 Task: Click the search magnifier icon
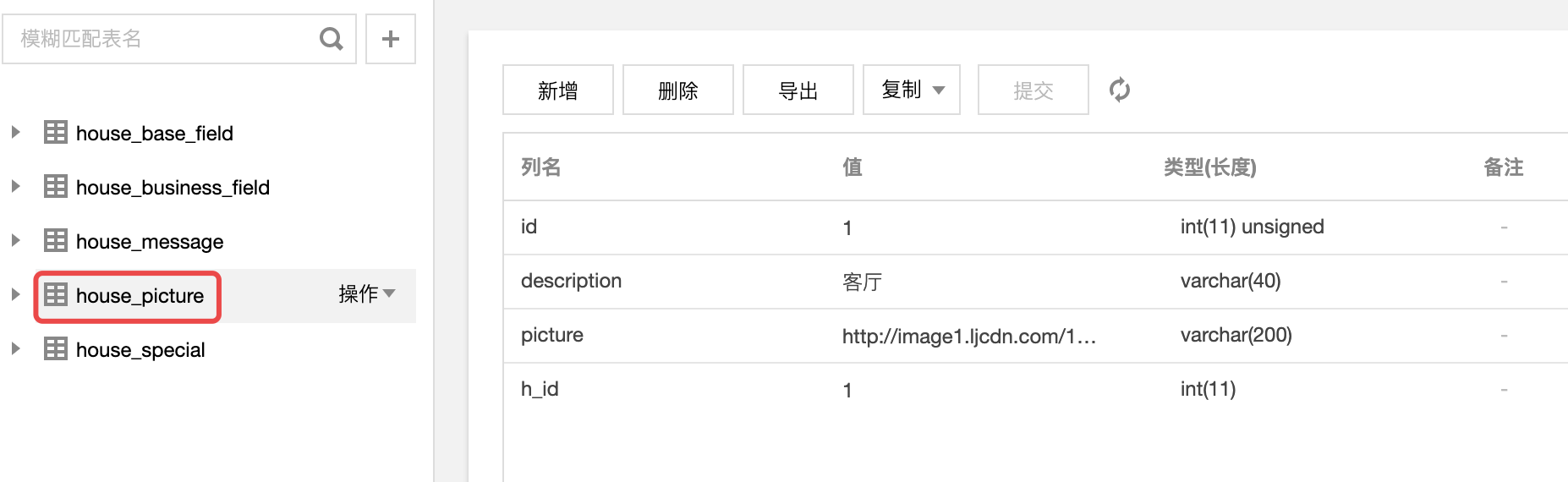point(332,39)
